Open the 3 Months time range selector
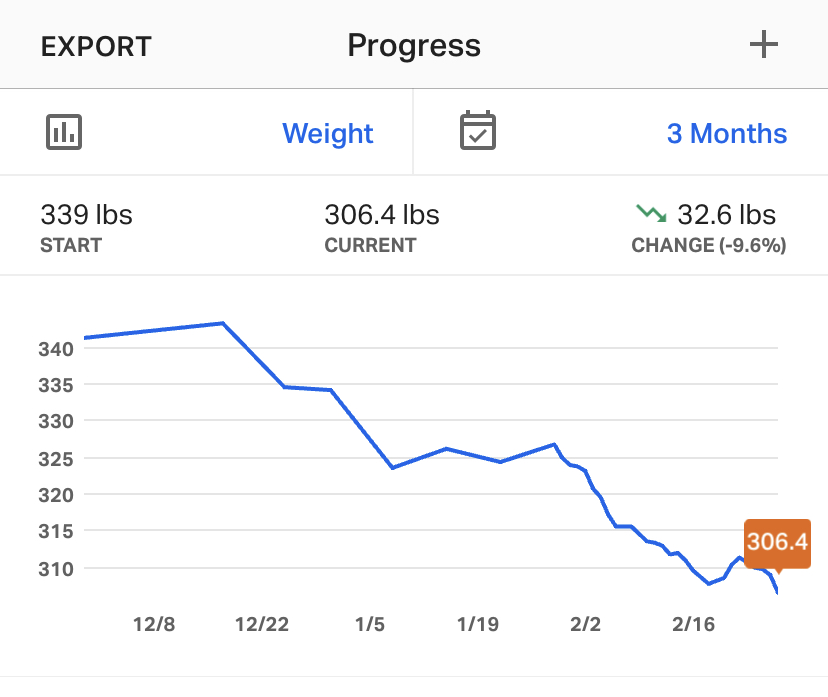Viewport: 828px width, 697px height. coord(726,134)
